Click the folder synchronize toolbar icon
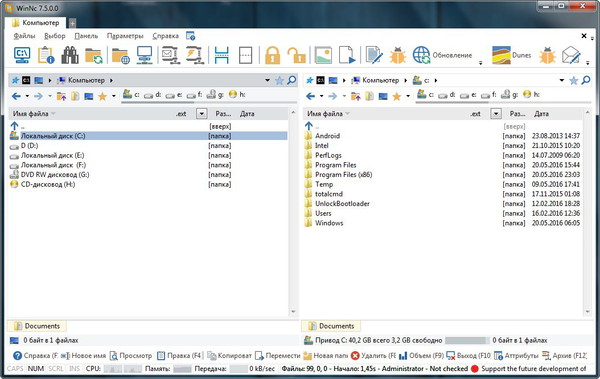600x379 pixels. coord(94,55)
